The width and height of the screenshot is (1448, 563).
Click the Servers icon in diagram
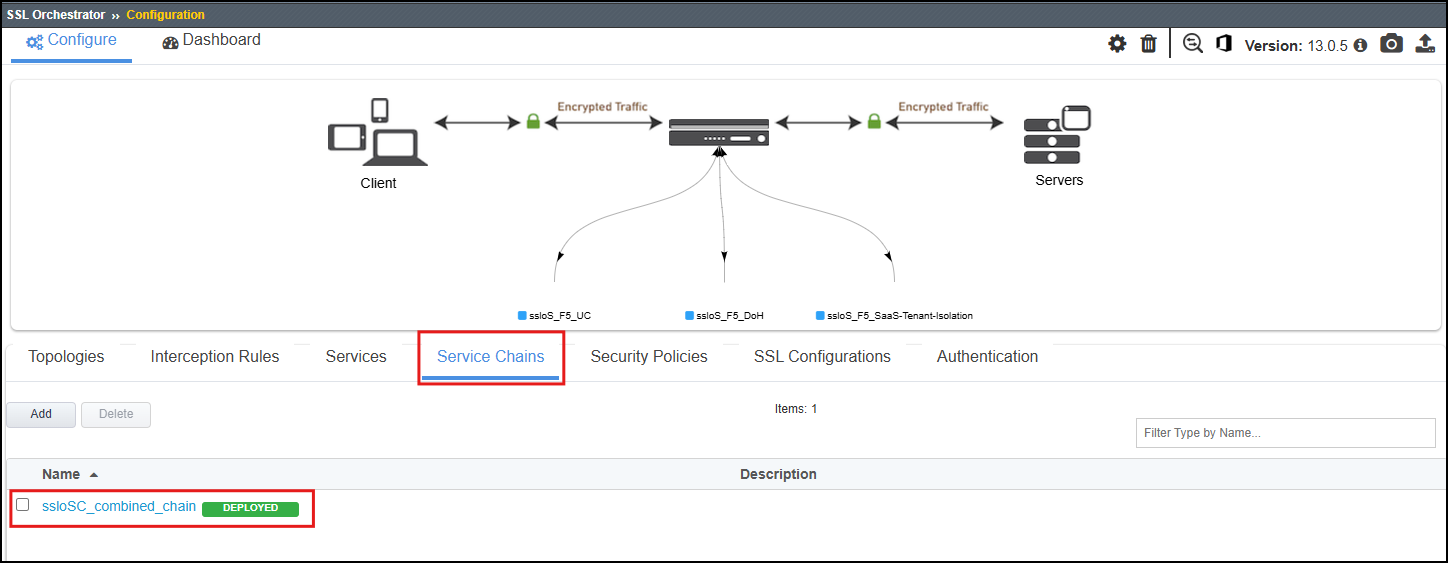(x=1057, y=136)
